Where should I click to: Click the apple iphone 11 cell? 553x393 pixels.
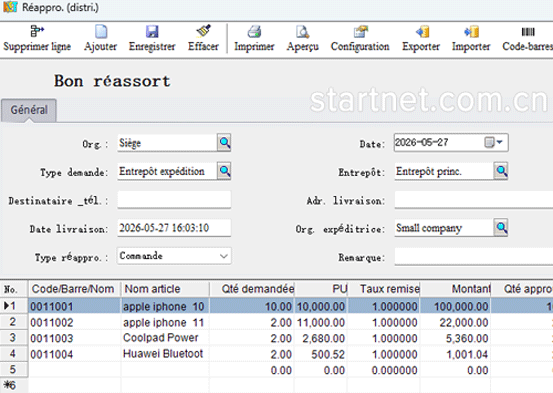165,322
